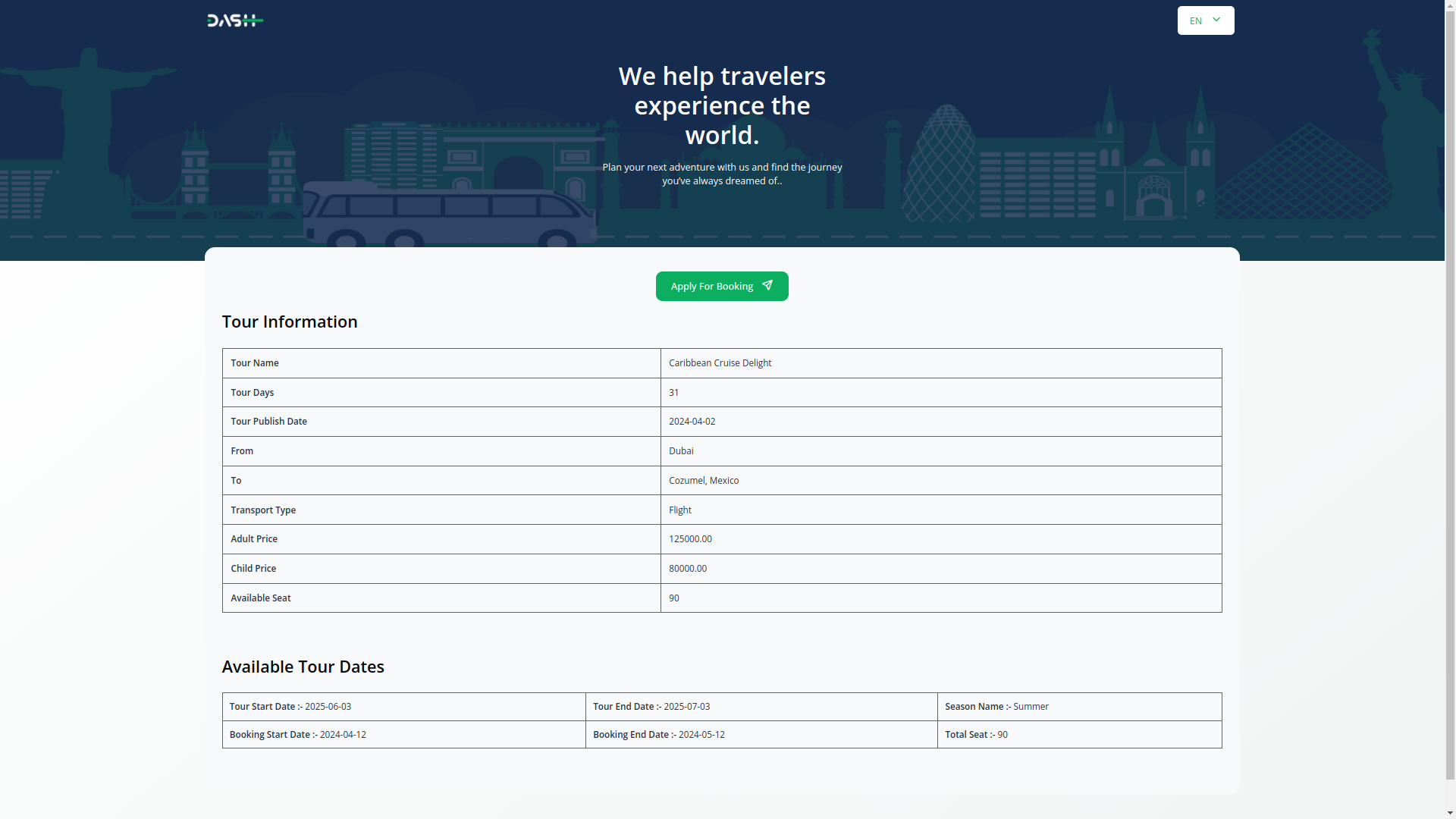Click the Caribbean Cruise Delight tour name cell
This screenshot has height=819, width=1456.
pos(720,363)
